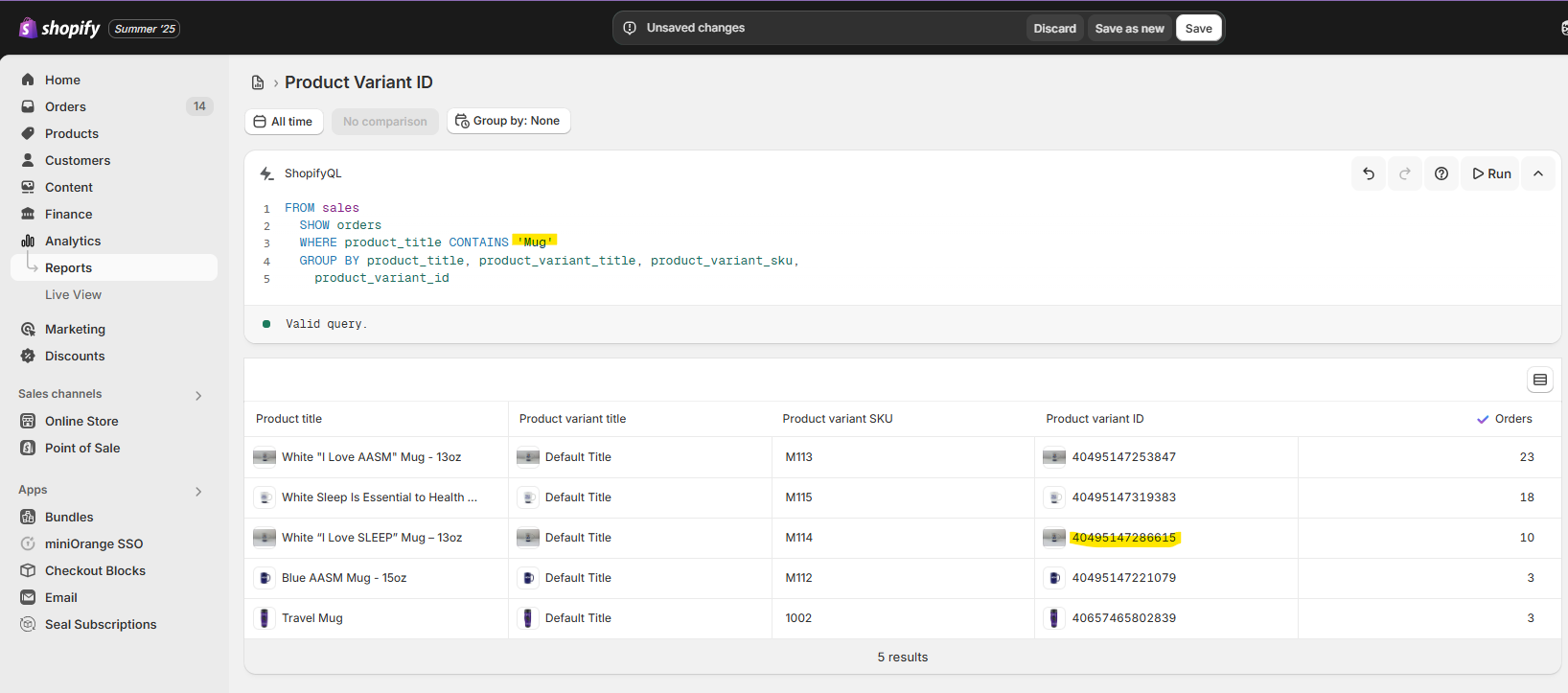Run the ShopifyQL query
This screenshot has height=693, width=1568.
coord(1491,173)
